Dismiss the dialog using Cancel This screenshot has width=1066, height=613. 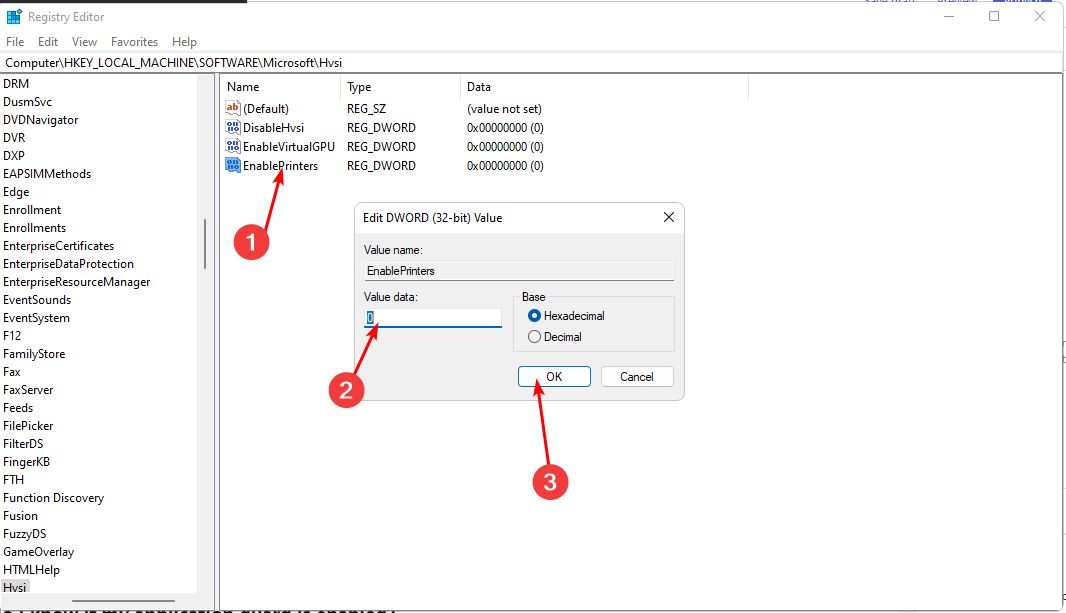tap(637, 376)
